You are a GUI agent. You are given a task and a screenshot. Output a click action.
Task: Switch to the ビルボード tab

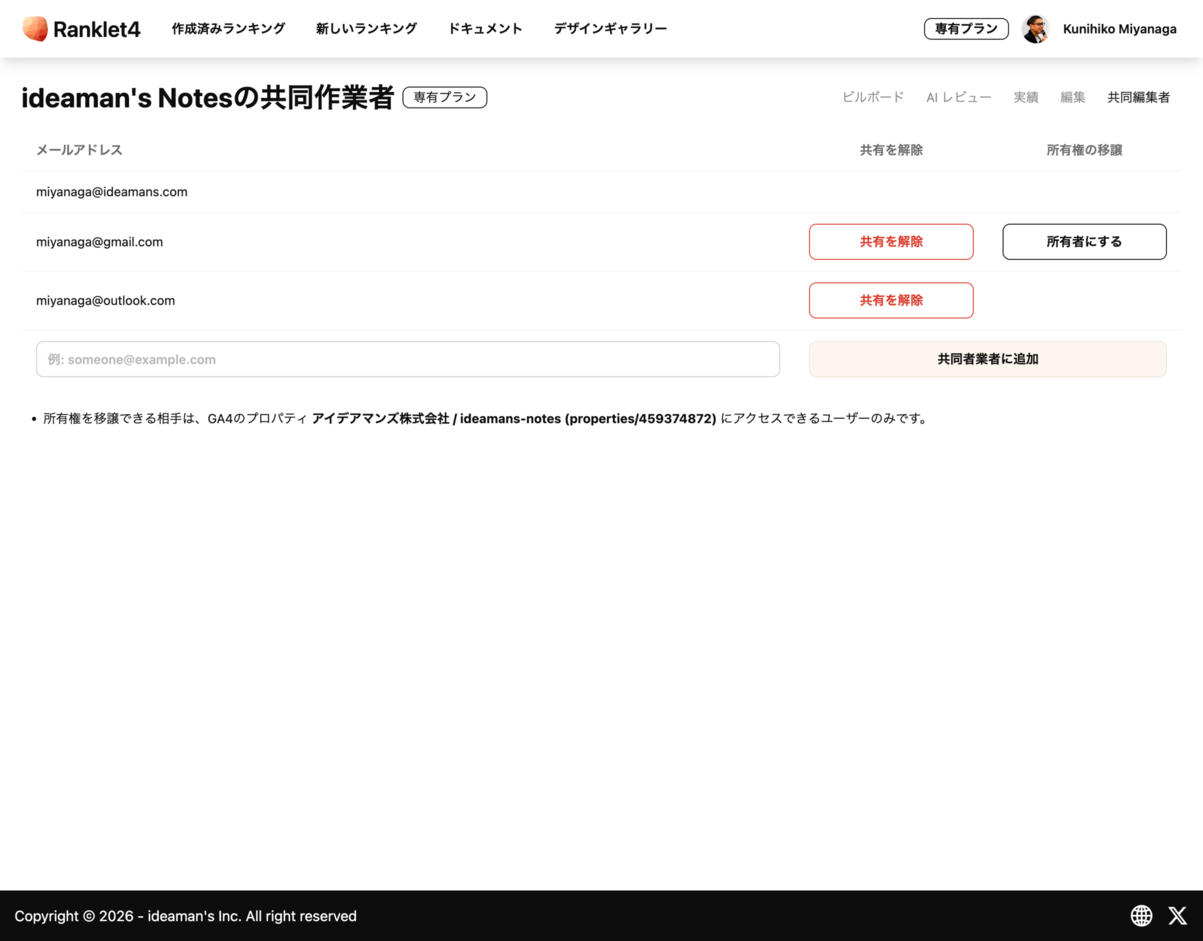coord(872,96)
